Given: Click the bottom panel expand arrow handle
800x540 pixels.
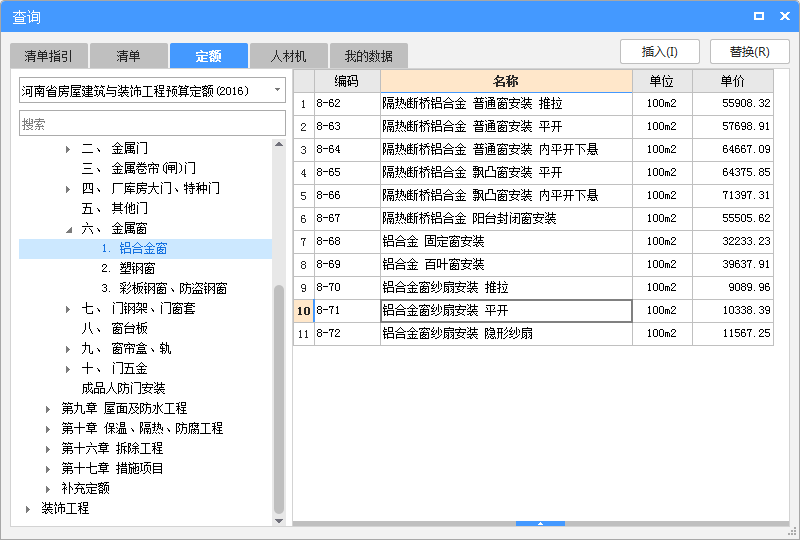Looking at the screenshot, I should point(540,523).
